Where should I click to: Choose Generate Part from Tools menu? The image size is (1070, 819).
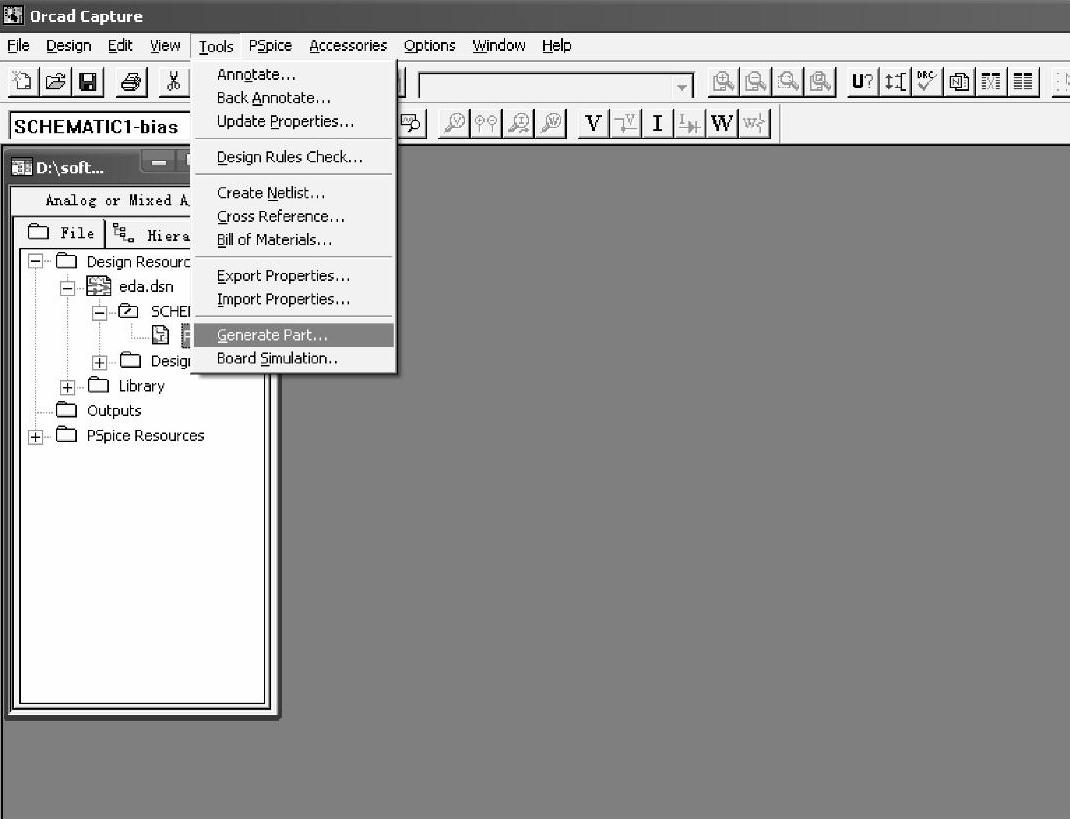294,335
